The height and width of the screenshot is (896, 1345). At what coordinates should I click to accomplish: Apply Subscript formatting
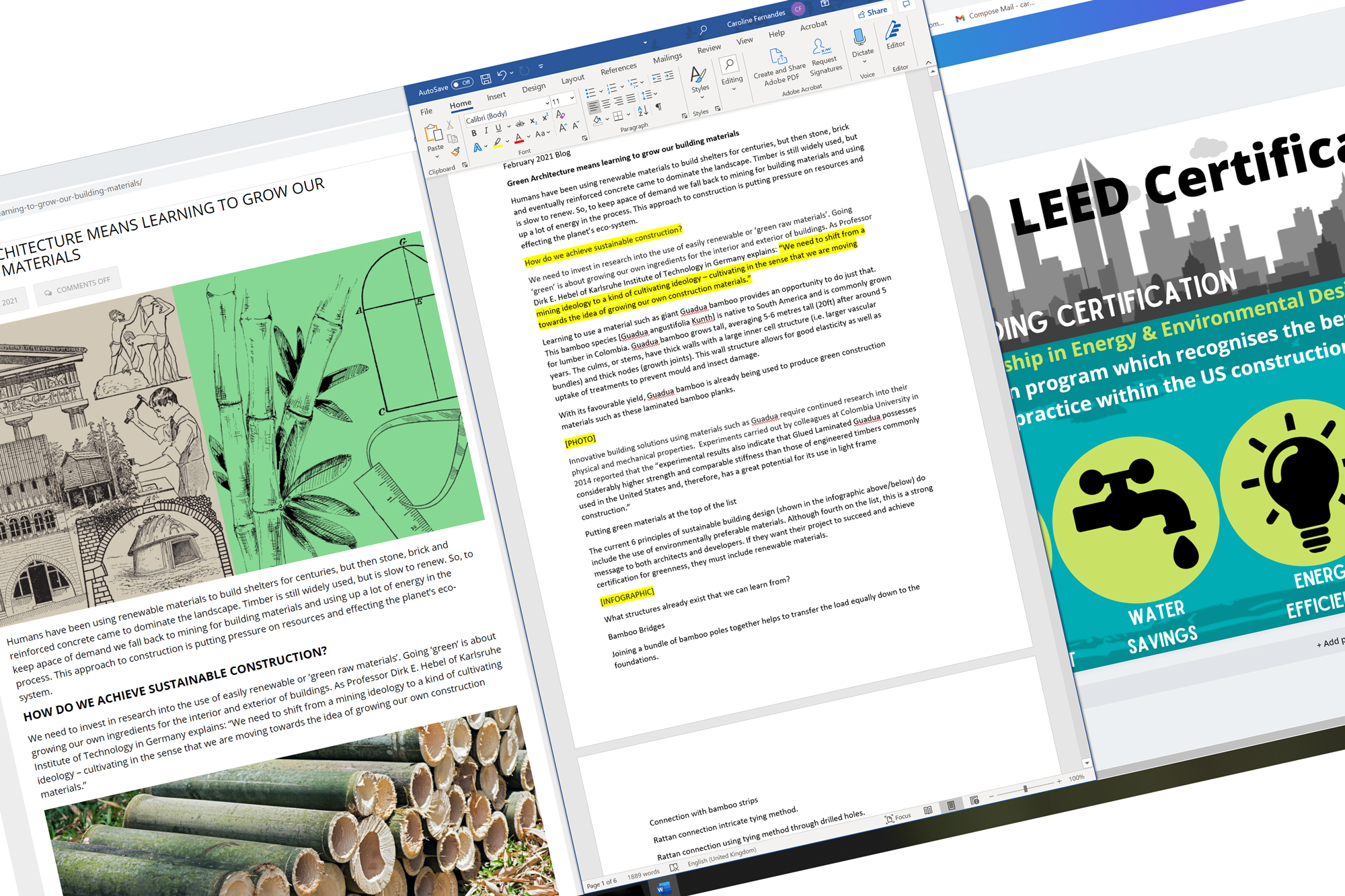tap(533, 121)
